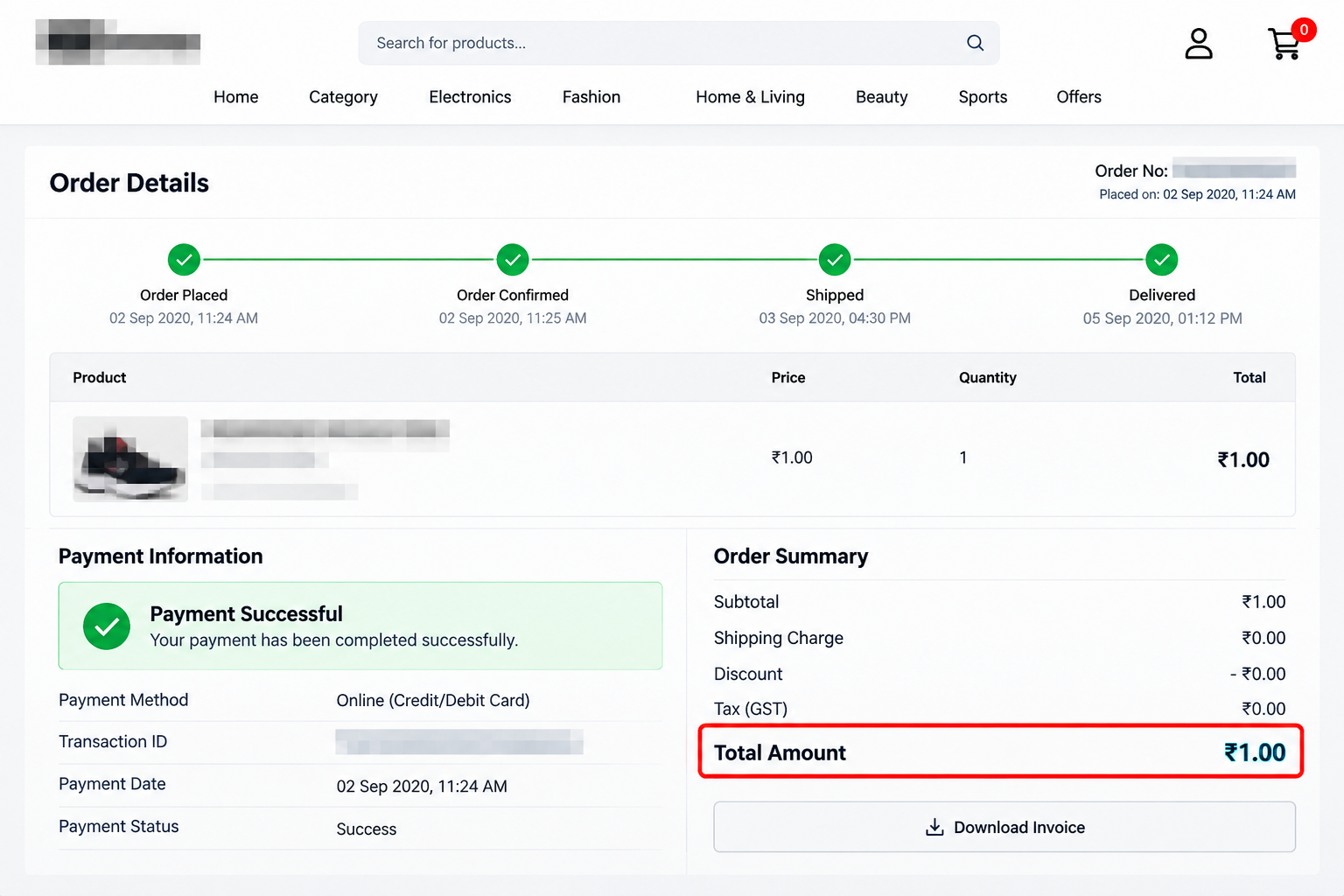This screenshot has width=1344, height=896.
Task: Open the Category menu
Action: (x=343, y=97)
